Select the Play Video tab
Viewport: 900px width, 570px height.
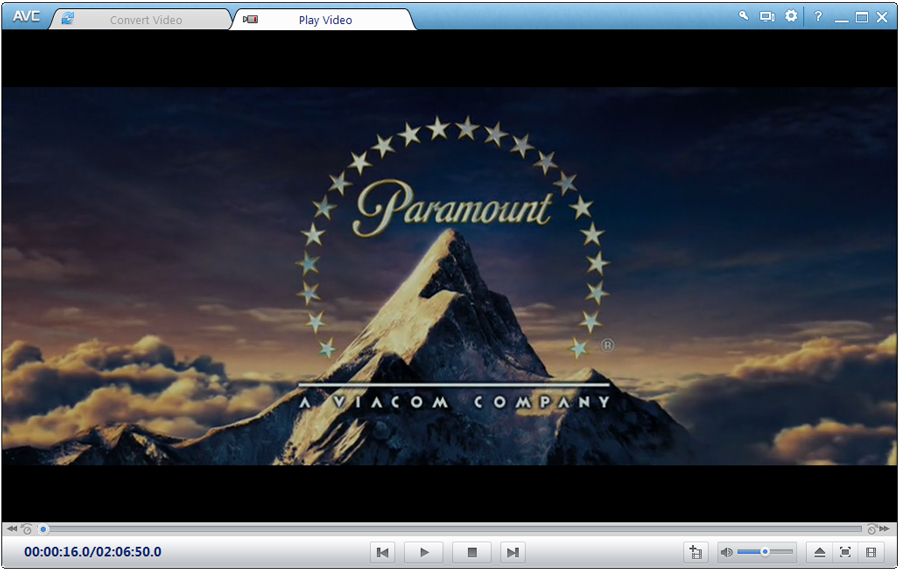323,20
